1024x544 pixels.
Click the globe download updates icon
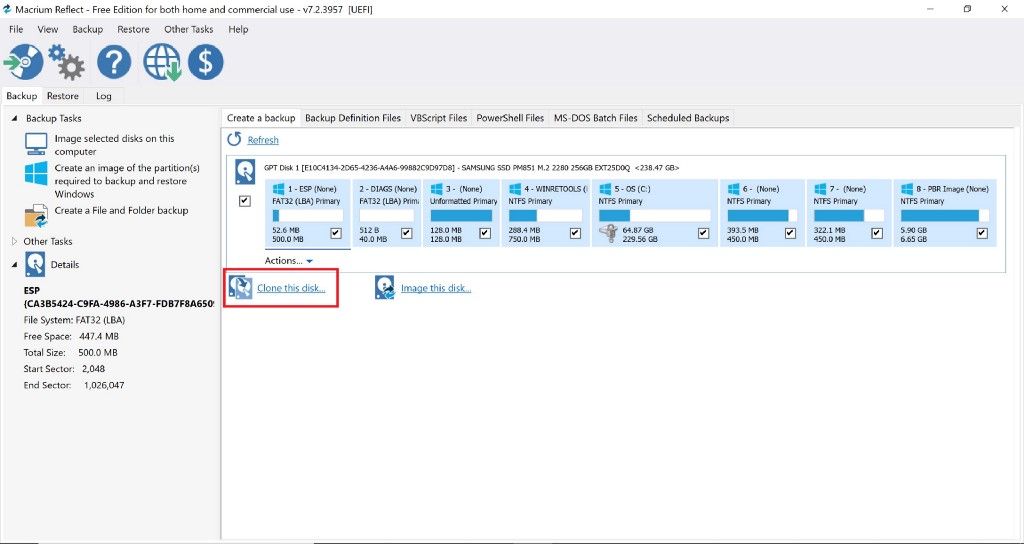pyautogui.click(x=161, y=62)
